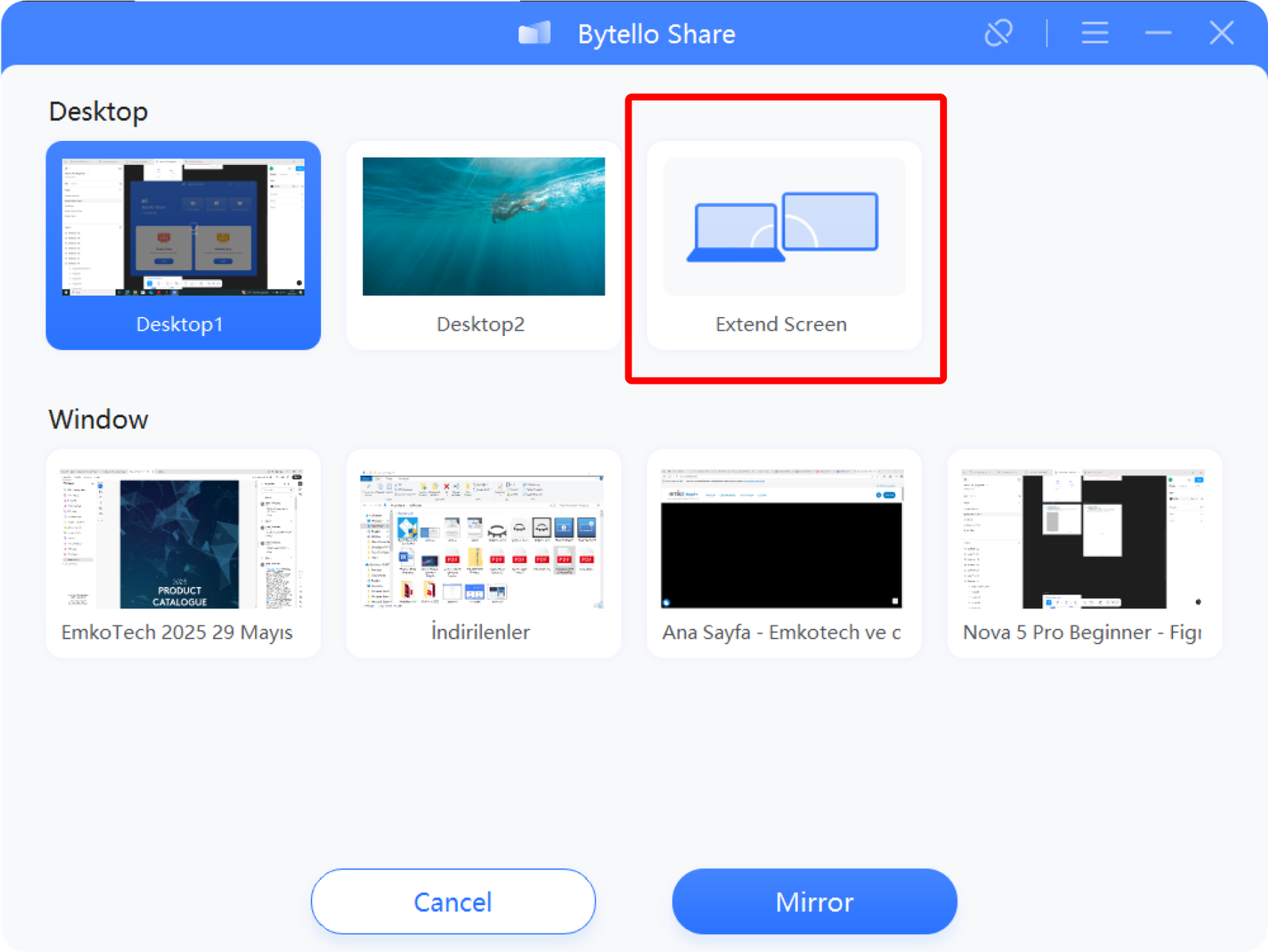Click the Window section heading
Image resolution: width=1268 pixels, height=952 pixels.
coord(98,419)
